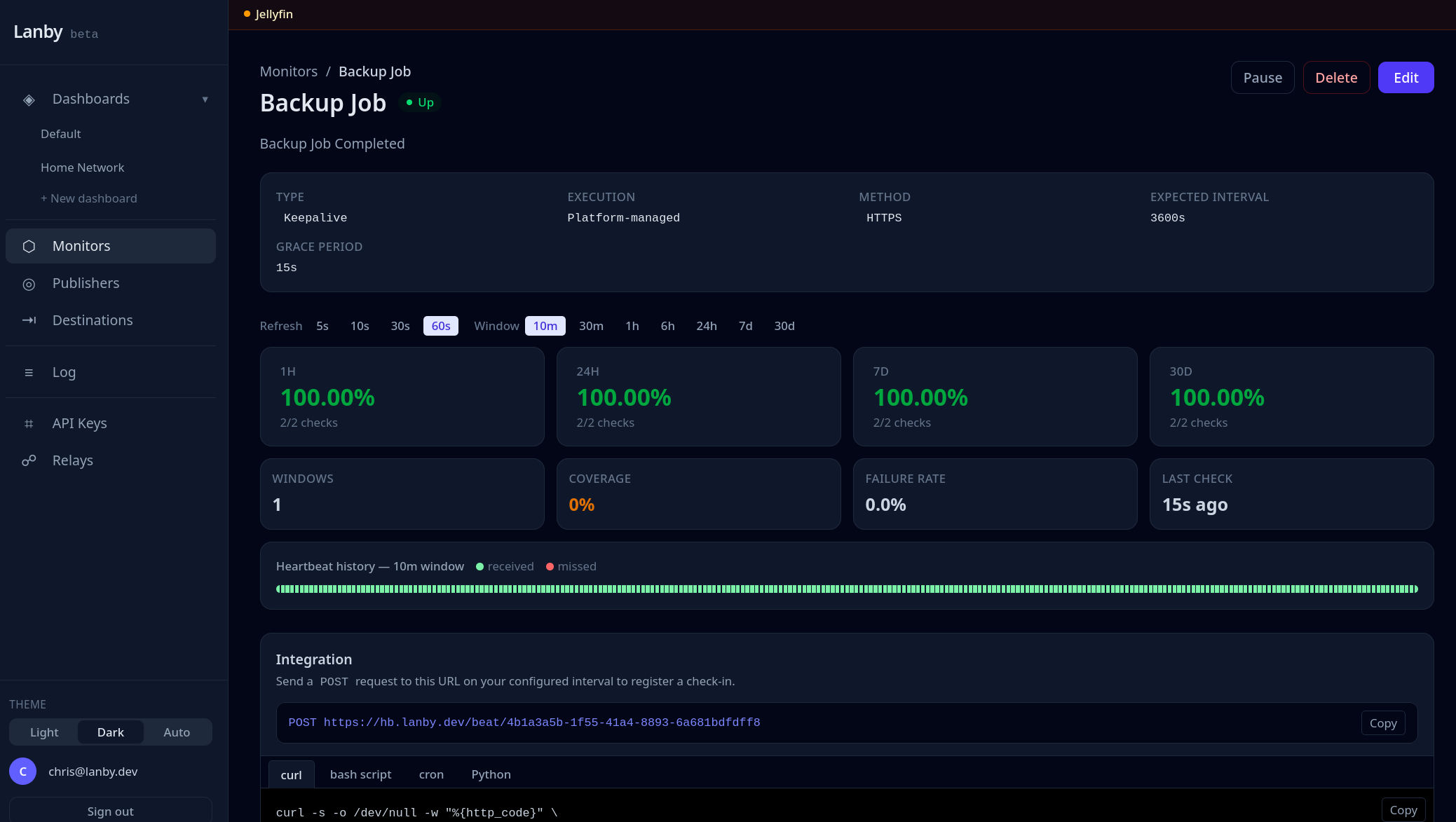1456x822 pixels.
Task: Click the Log lines icon
Action: [29, 373]
